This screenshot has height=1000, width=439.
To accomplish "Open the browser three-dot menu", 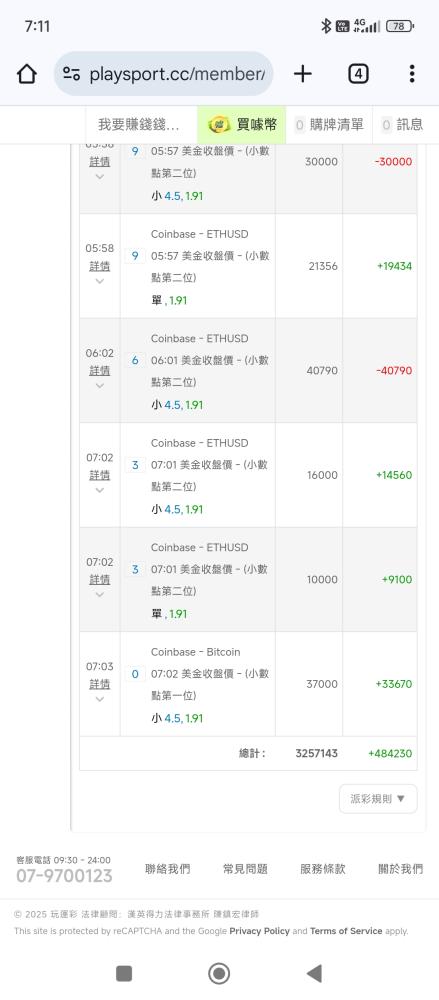I will coord(412,74).
